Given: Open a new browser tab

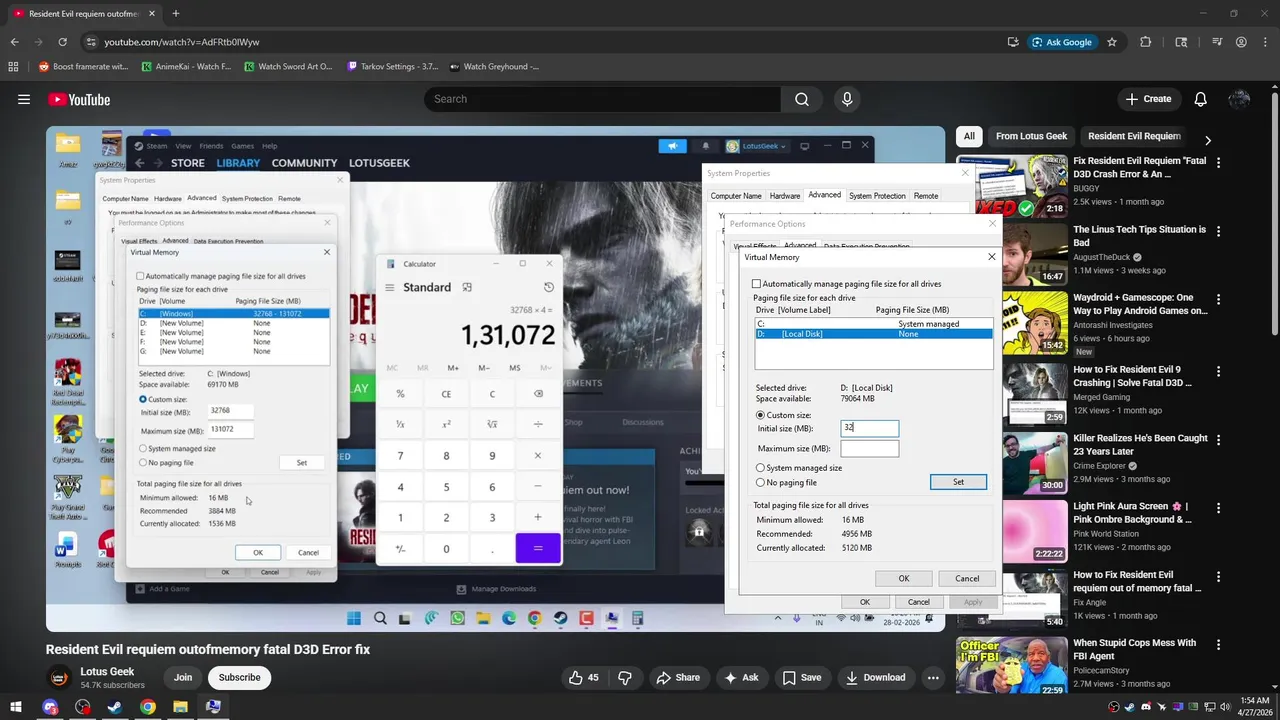Looking at the screenshot, I should pos(175,14).
